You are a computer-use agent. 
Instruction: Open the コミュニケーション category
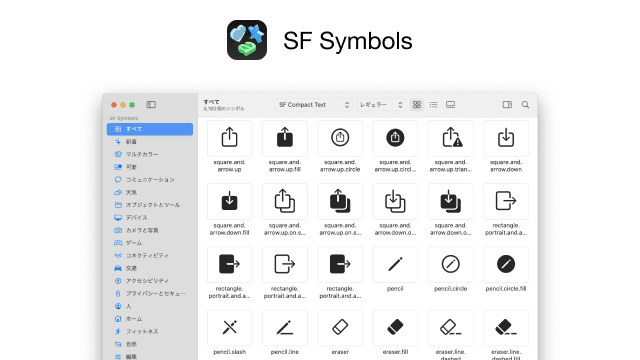click(150, 180)
